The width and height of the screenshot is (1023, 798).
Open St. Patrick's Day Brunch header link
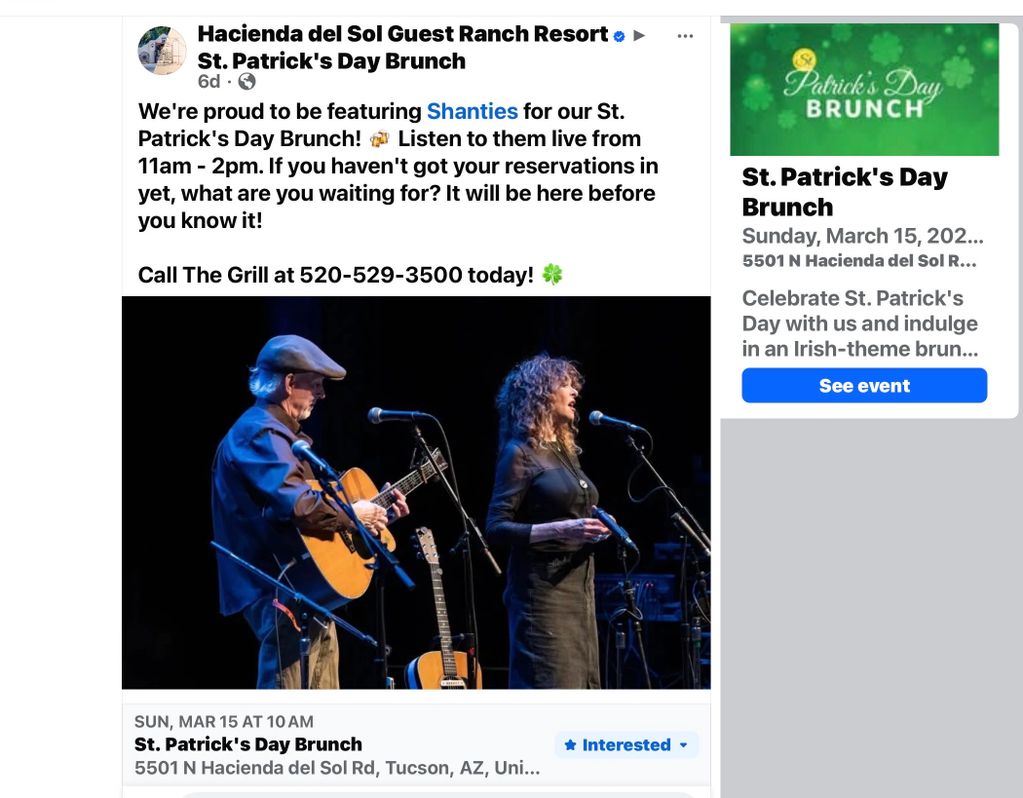click(331, 61)
